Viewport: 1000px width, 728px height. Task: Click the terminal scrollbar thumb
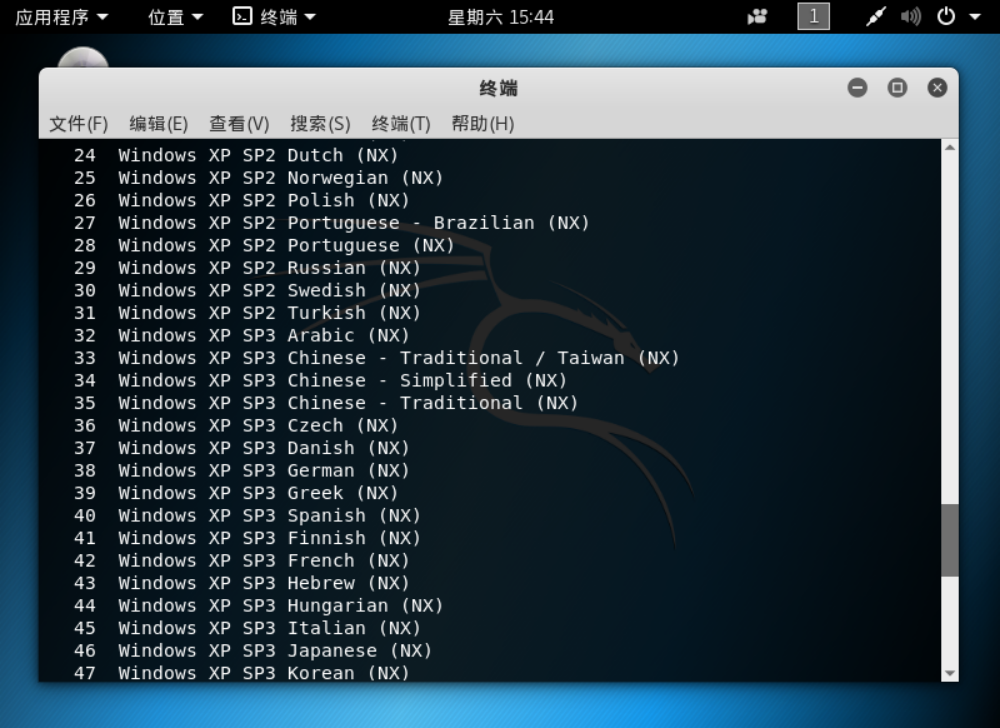pos(950,541)
